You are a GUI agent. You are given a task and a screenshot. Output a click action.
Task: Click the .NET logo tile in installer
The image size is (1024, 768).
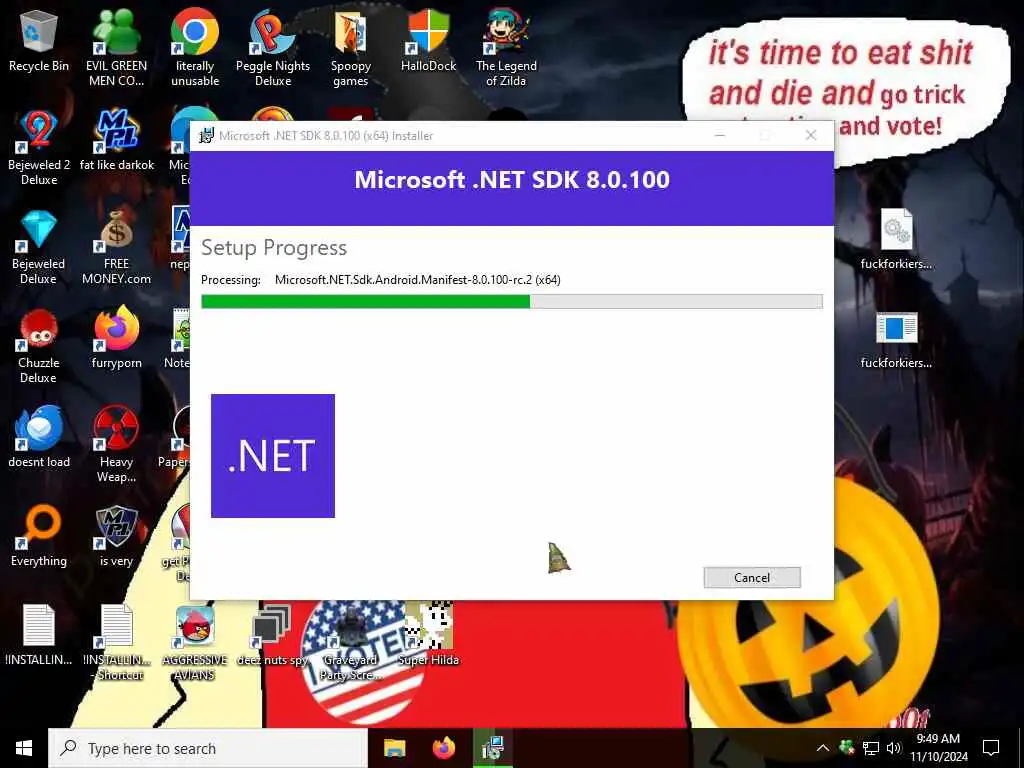(x=273, y=456)
